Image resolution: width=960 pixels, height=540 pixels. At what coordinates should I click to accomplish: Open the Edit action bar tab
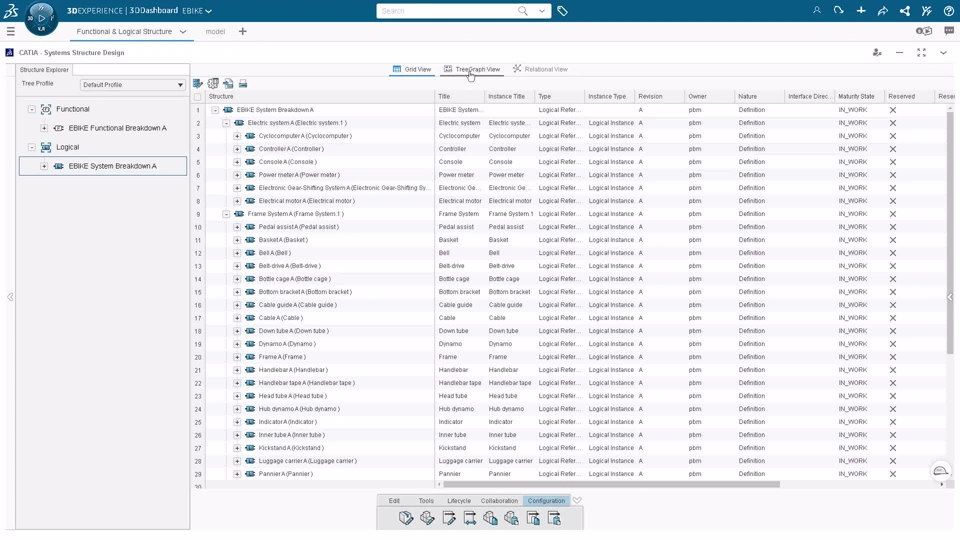pos(394,501)
